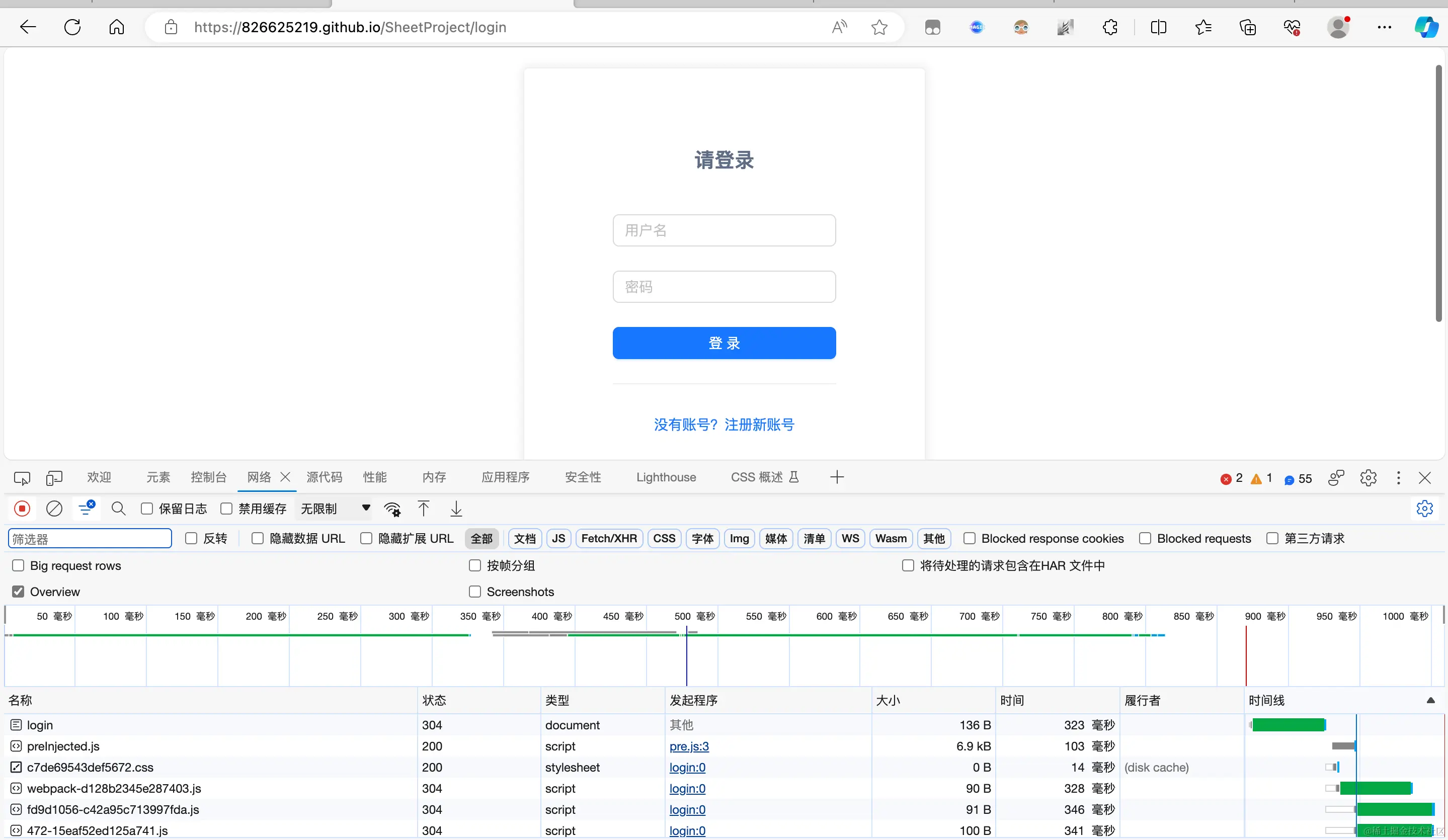This screenshot has width=1448, height=840.
Task: Open the 注册新账号 link
Action: pyautogui.click(x=759, y=425)
